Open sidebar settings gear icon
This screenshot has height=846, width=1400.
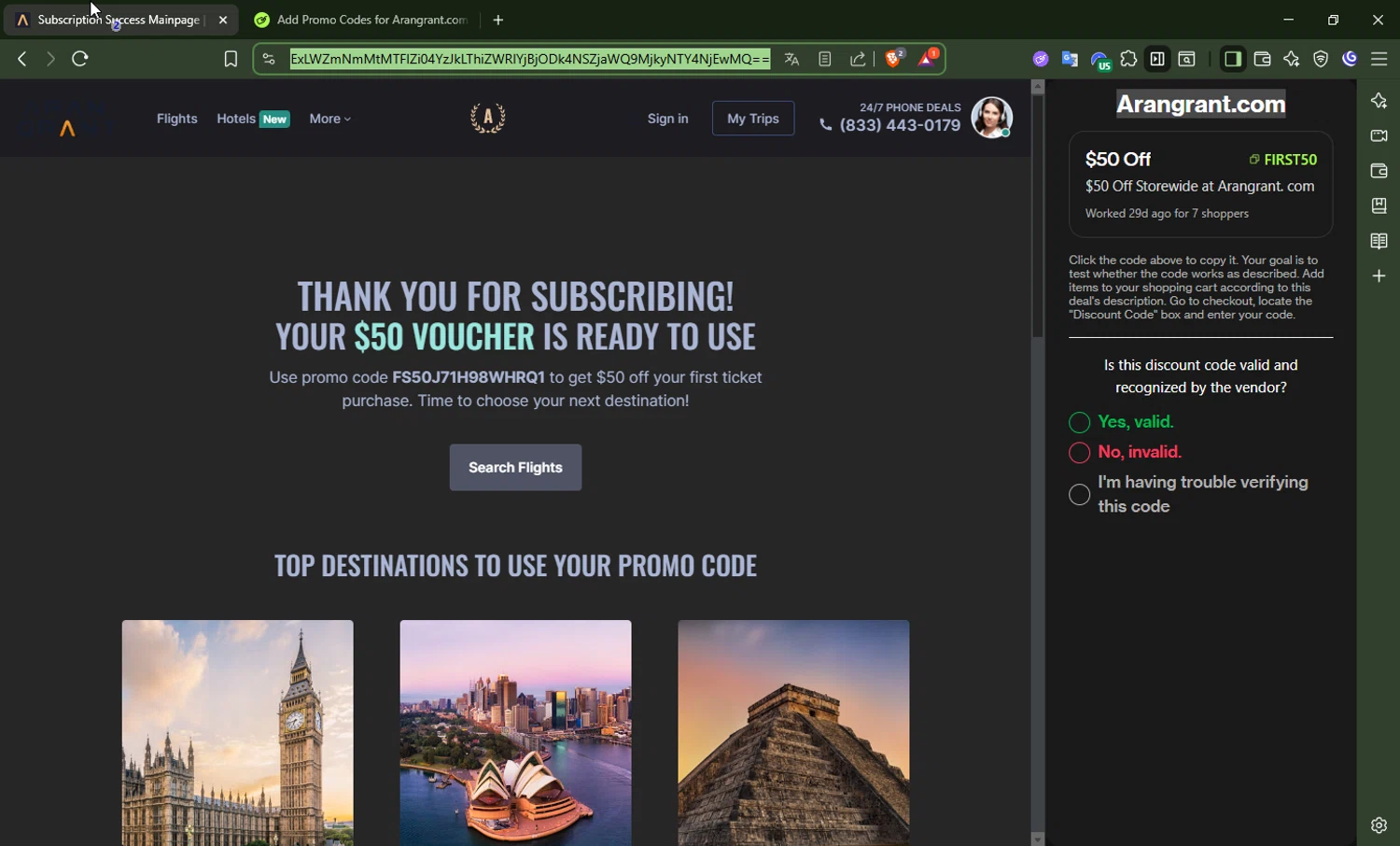tap(1379, 825)
